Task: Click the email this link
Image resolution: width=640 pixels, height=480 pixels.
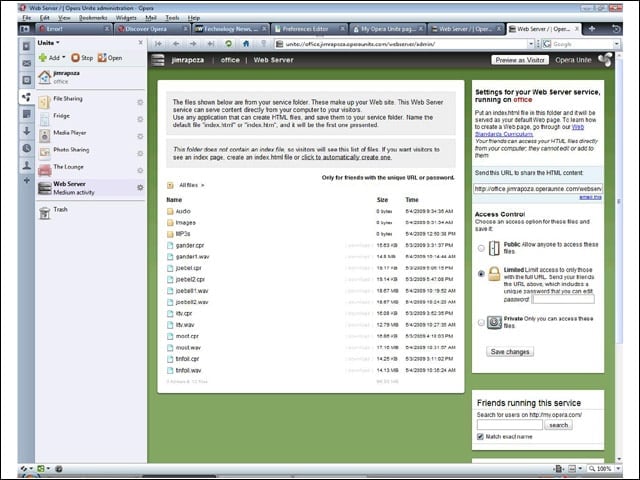Action: [590, 197]
